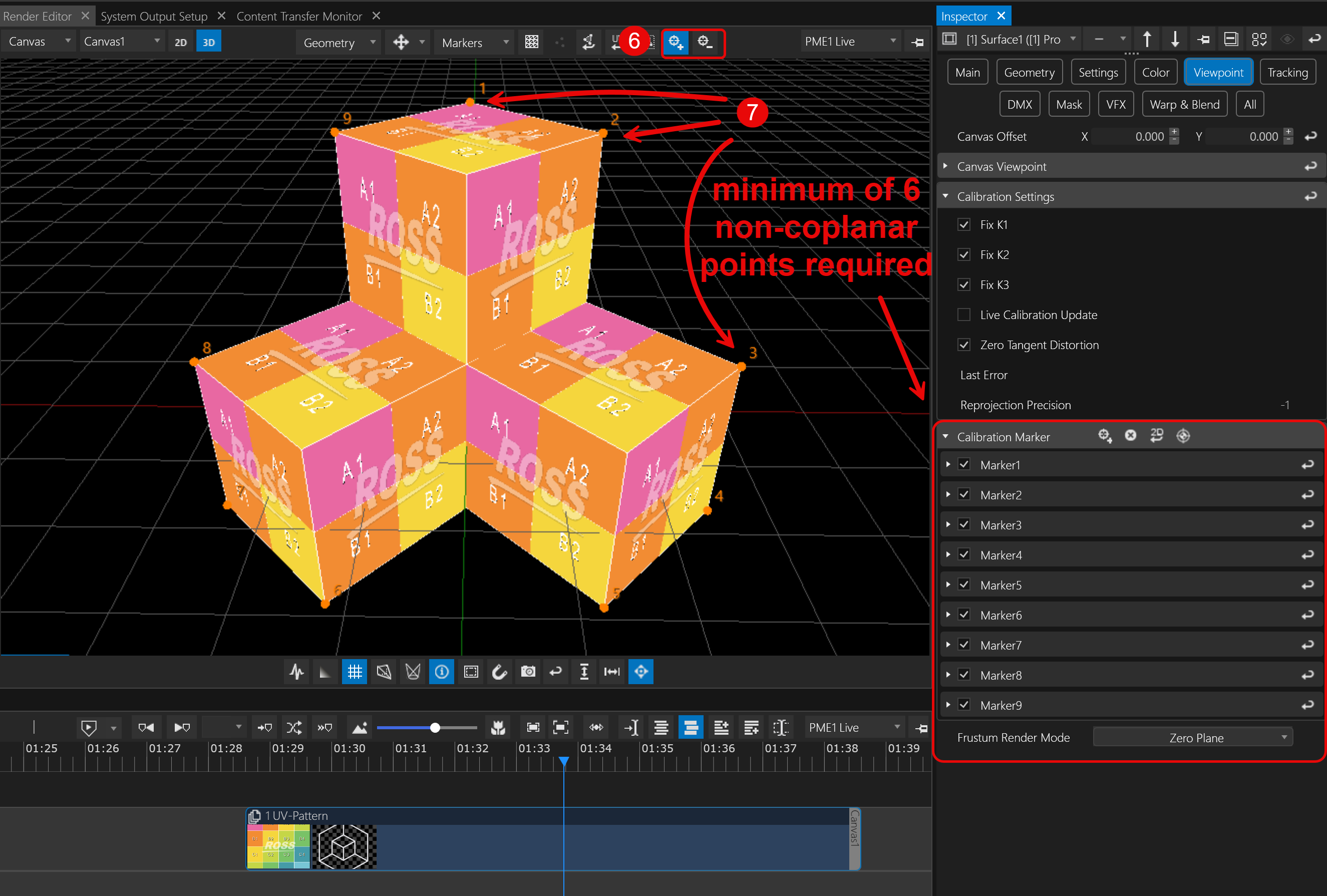Open the Geometry dropdown in the Render Editor toolbar
This screenshot has width=1327, height=896.
[338, 42]
